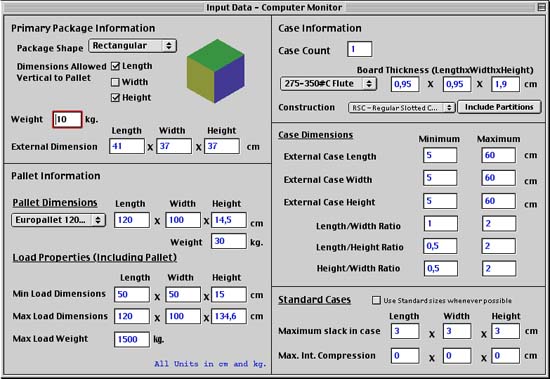The width and height of the screenshot is (550, 379).
Task: Click Max Load Length field
Action: click(x=132, y=317)
